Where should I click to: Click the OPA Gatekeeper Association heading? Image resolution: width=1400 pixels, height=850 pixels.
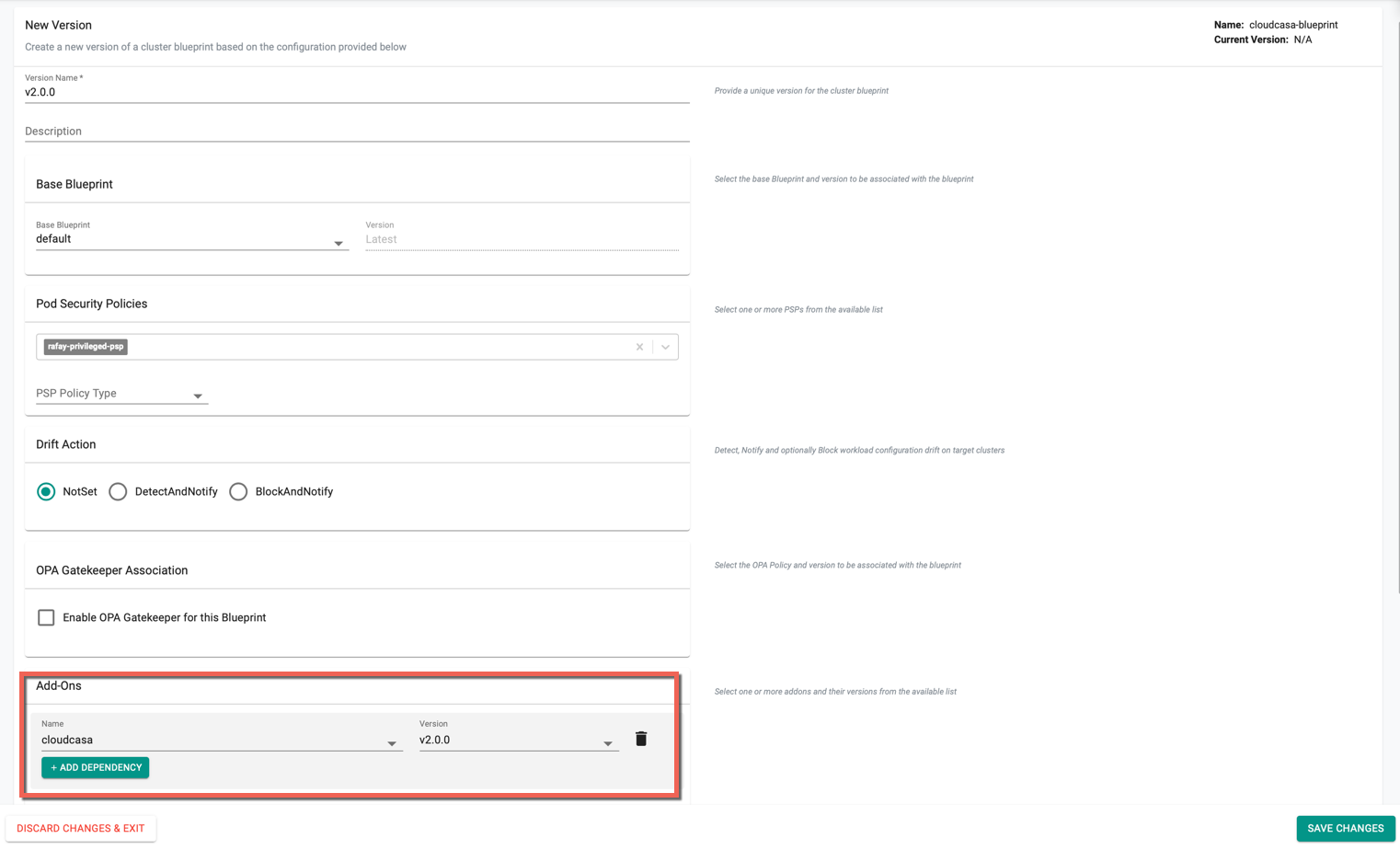click(x=112, y=570)
